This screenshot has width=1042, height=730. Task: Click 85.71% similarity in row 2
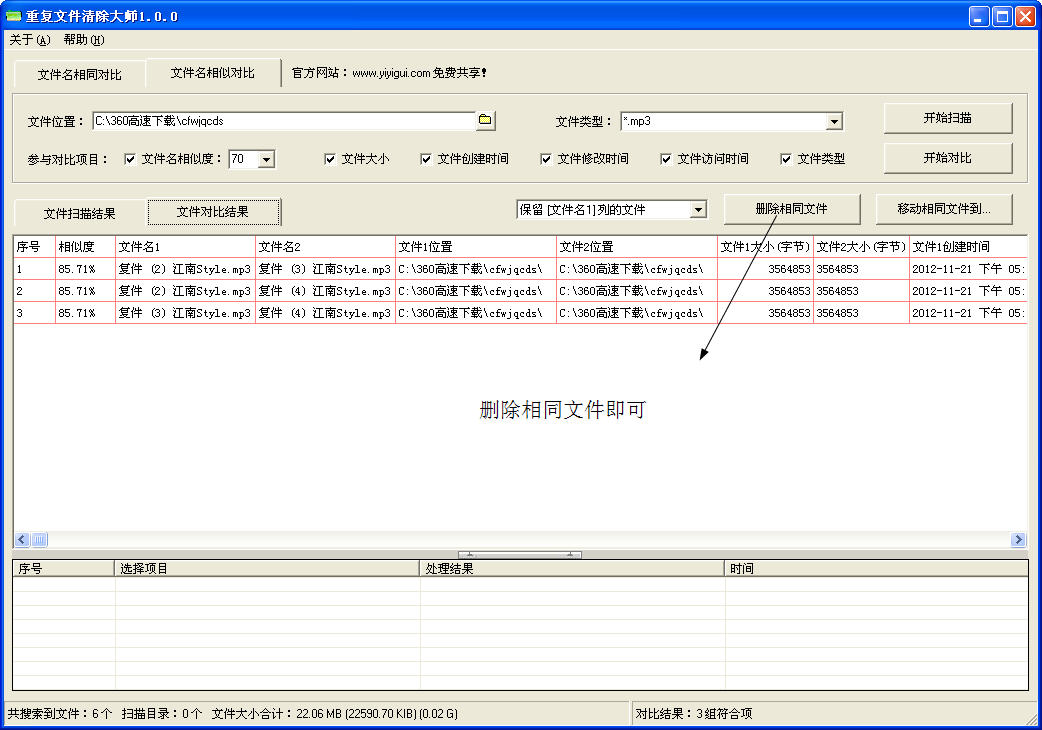tap(85, 291)
